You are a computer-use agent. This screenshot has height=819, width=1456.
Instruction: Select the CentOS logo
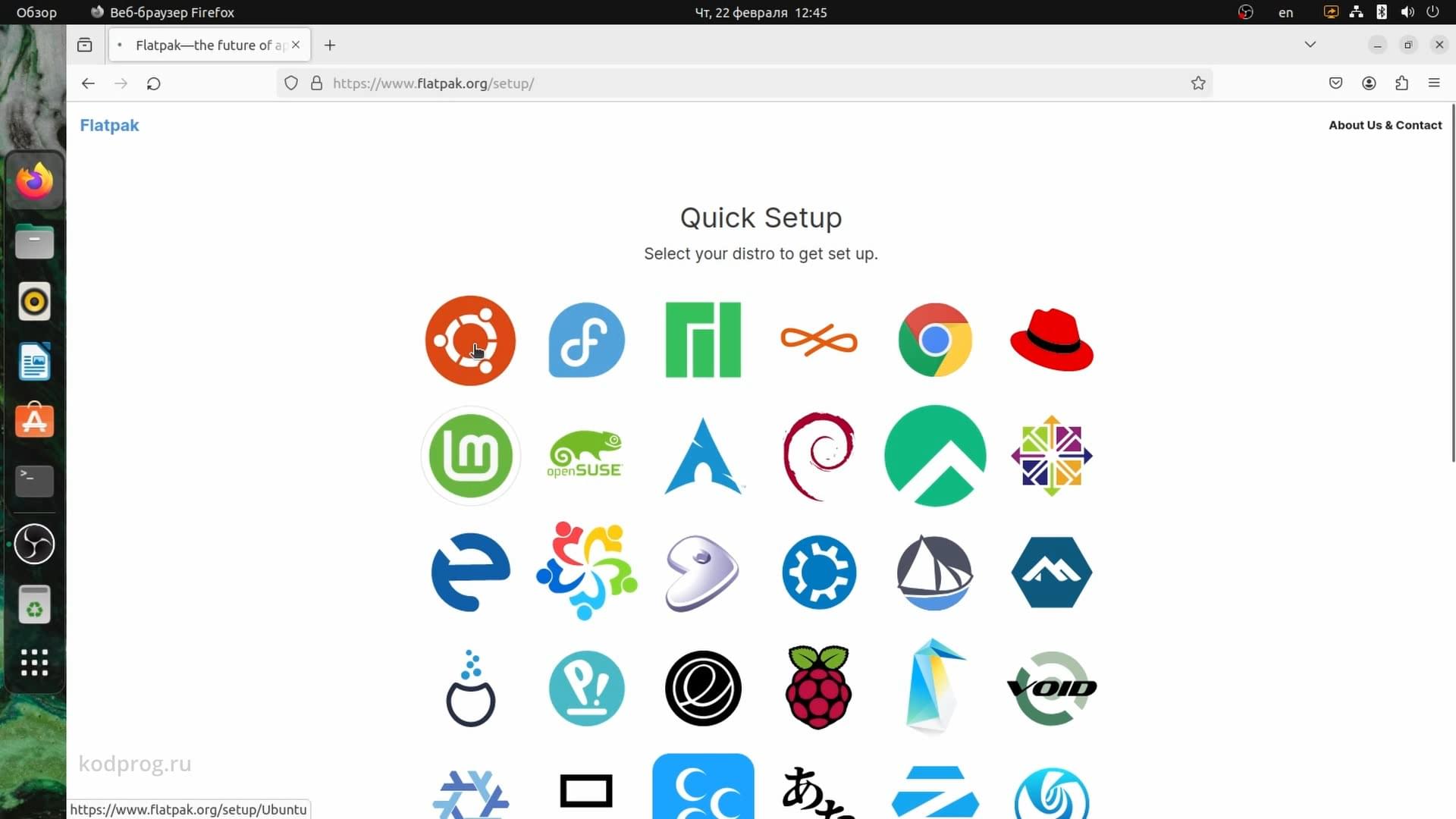pyautogui.click(x=1052, y=456)
